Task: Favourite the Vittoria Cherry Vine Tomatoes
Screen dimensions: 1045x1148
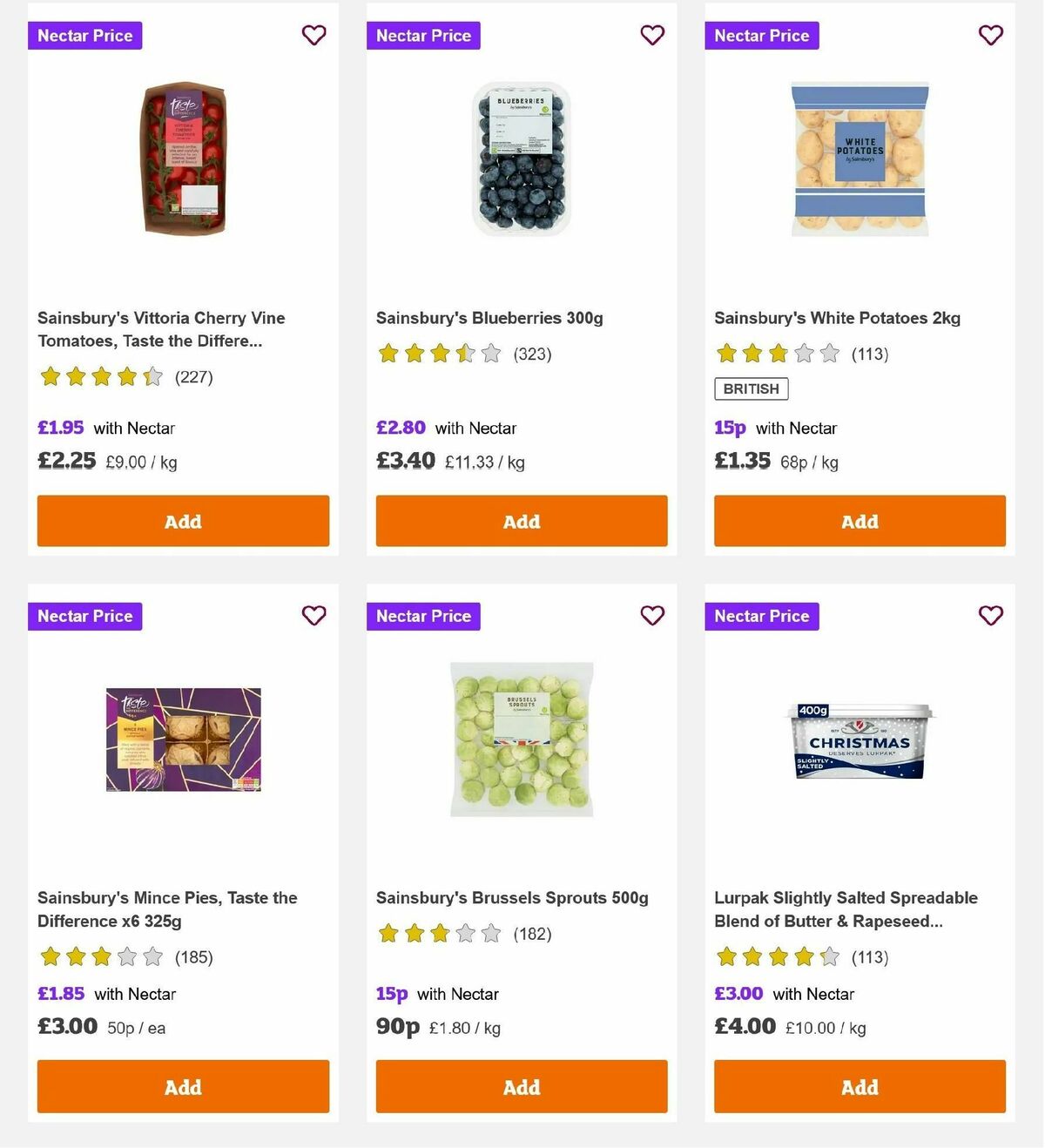Action: pos(313,35)
